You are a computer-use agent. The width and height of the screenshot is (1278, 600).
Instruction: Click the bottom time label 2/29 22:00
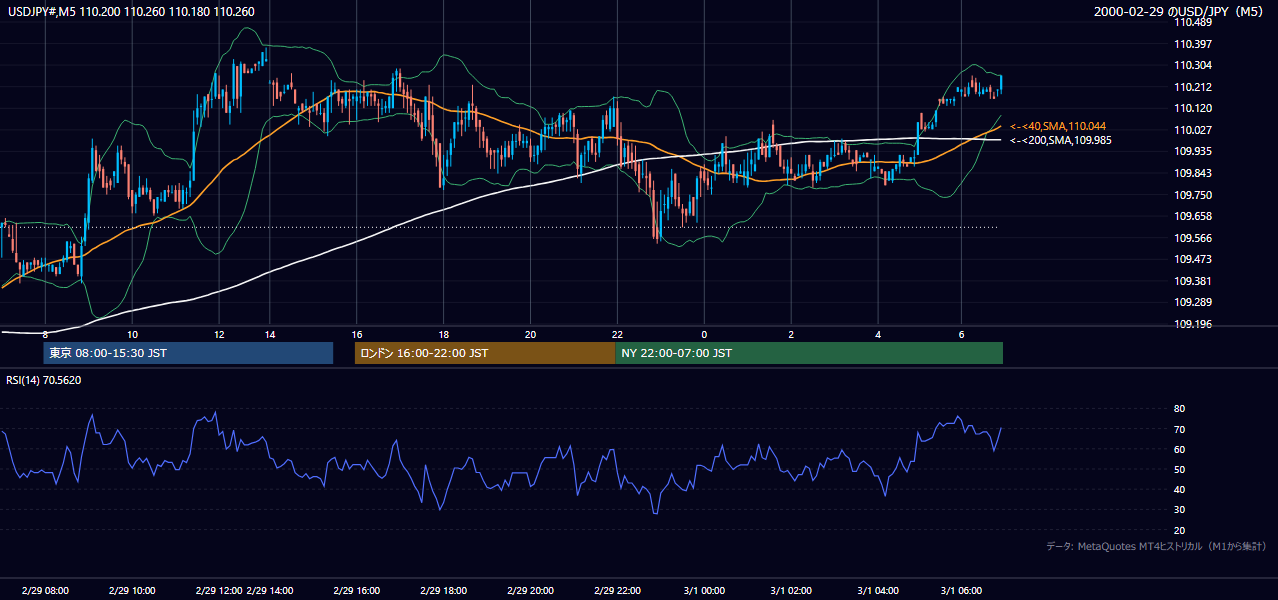click(618, 591)
